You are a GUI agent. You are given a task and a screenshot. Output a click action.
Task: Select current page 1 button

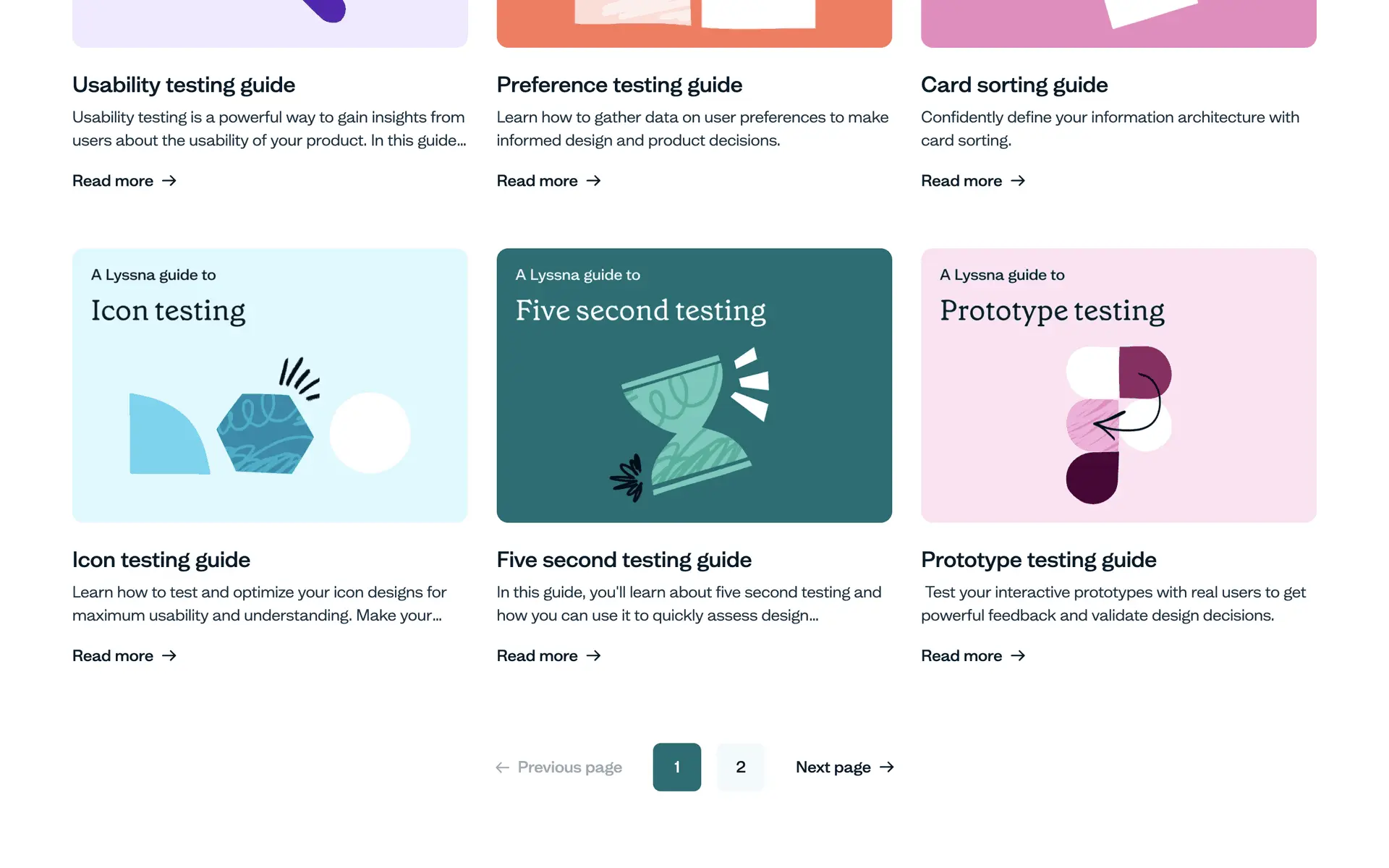pyautogui.click(x=676, y=767)
